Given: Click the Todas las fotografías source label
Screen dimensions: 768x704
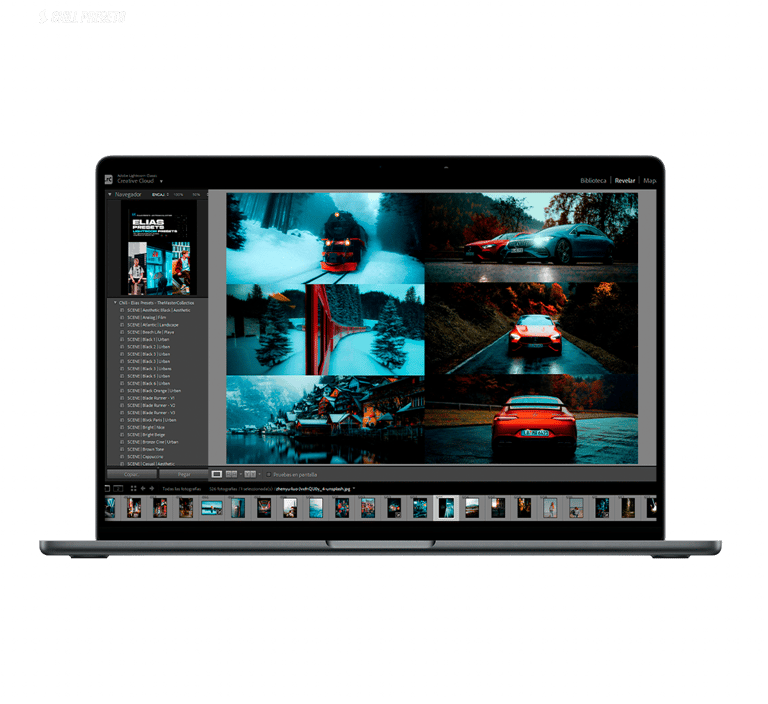Looking at the screenshot, I should coord(182,490).
